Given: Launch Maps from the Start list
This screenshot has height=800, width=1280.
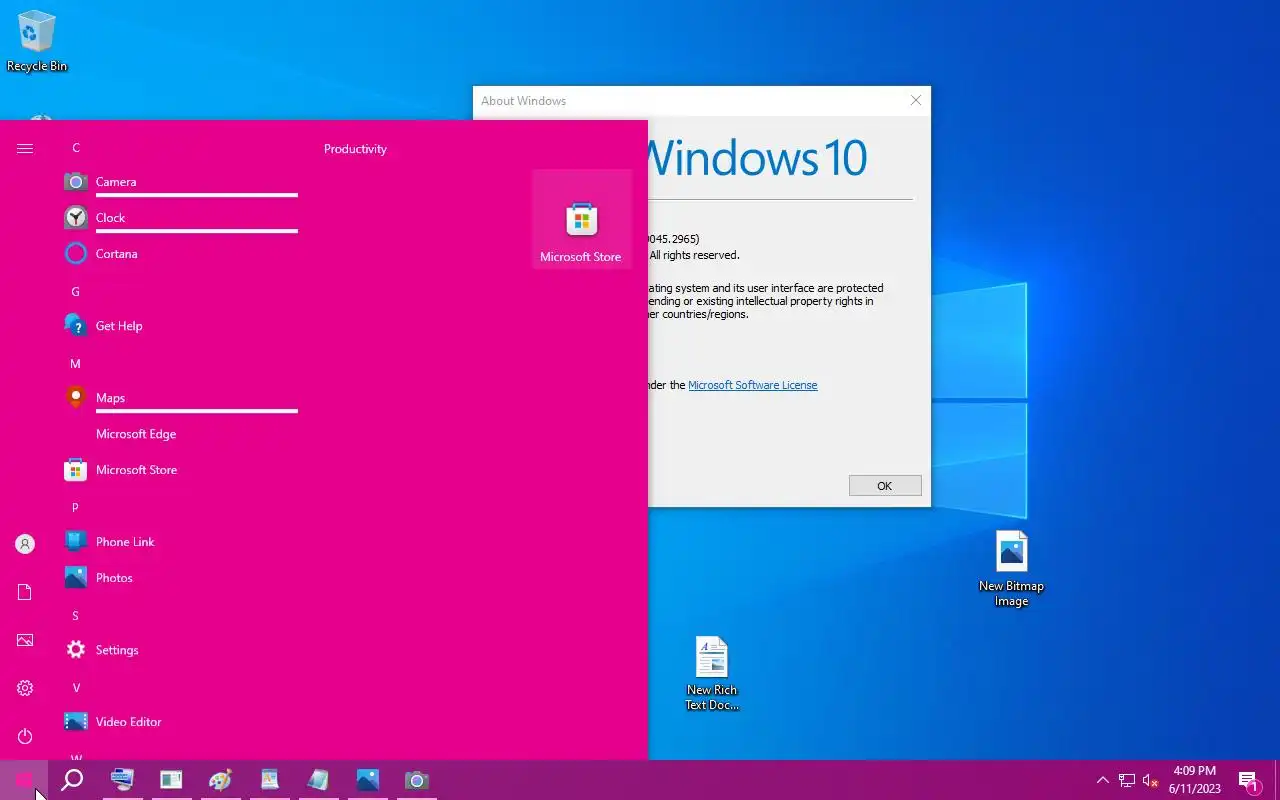Looking at the screenshot, I should pos(180,398).
